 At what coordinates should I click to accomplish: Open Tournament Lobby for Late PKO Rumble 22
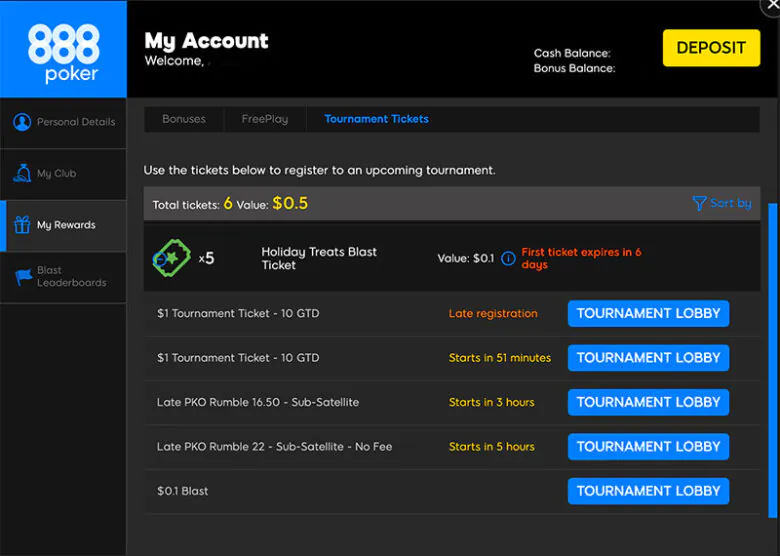648,447
